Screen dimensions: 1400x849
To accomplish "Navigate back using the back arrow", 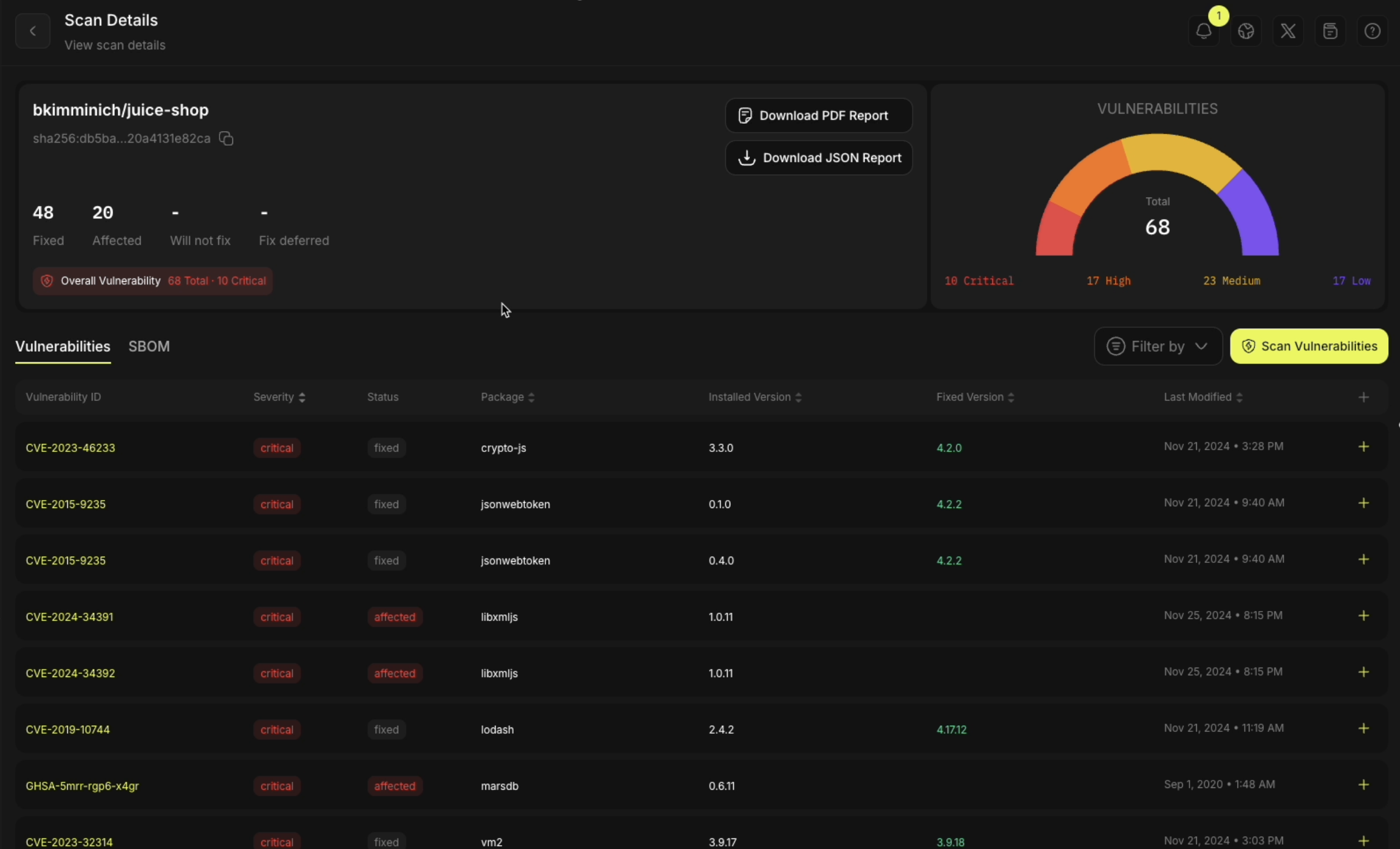I will coord(32,31).
